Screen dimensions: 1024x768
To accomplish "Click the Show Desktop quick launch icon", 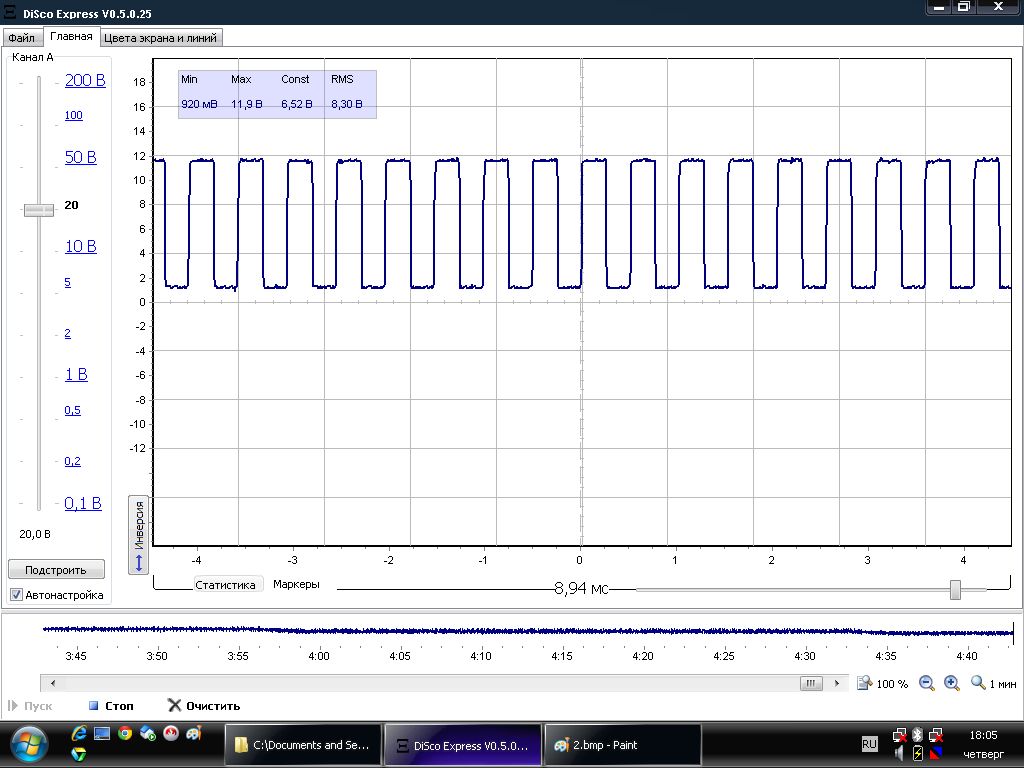I will pyautogui.click(x=102, y=733).
